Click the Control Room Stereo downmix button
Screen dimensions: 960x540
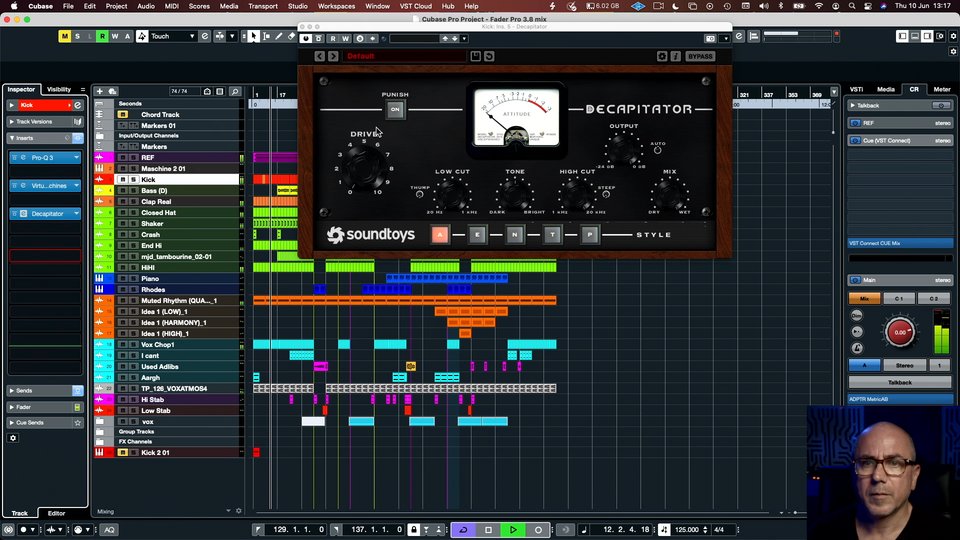point(904,366)
